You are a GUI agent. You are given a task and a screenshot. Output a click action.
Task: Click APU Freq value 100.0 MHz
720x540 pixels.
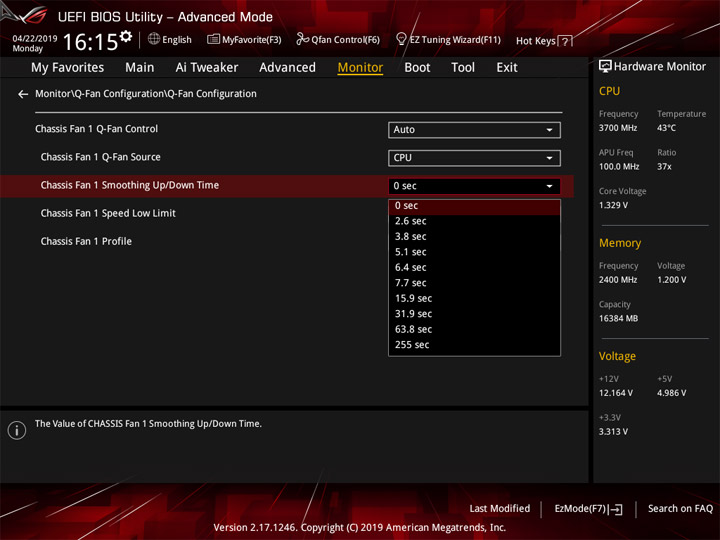[x=619, y=167]
